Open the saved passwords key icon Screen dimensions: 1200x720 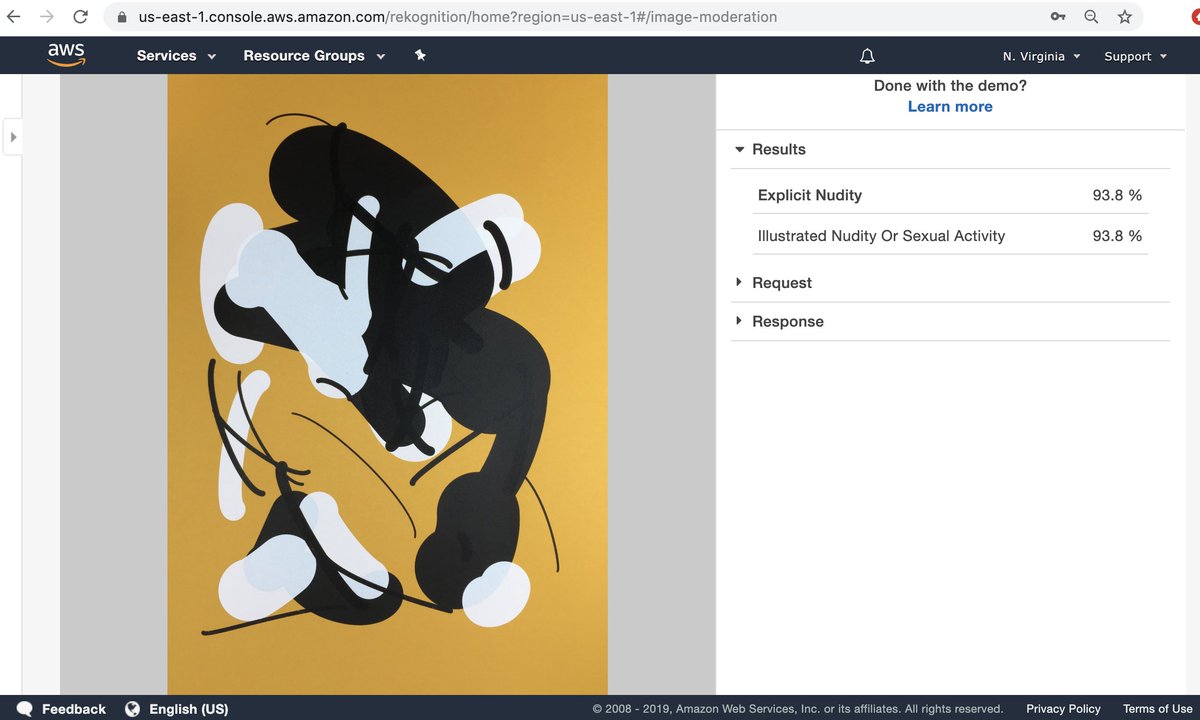coord(1058,17)
